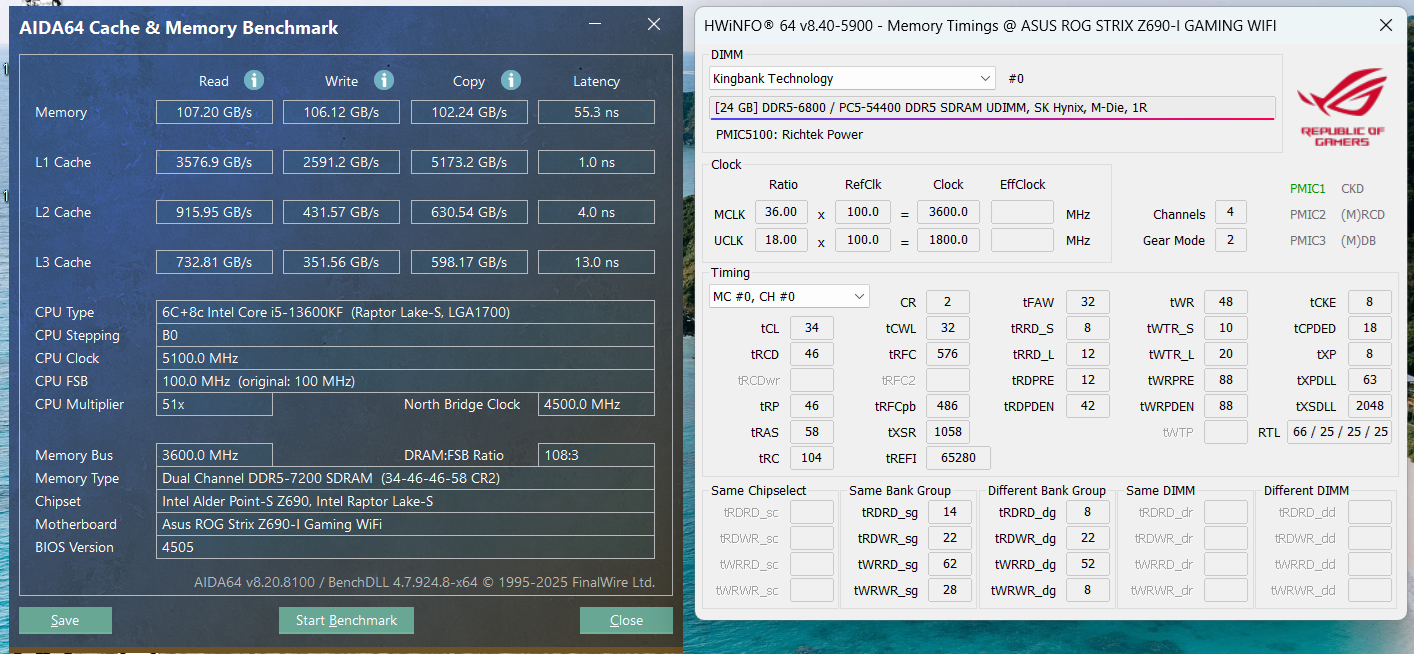The image size is (1414, 654).
Task: Click North Bridge Clock value 4500.0 MHz
Action: tap(596, 404)
